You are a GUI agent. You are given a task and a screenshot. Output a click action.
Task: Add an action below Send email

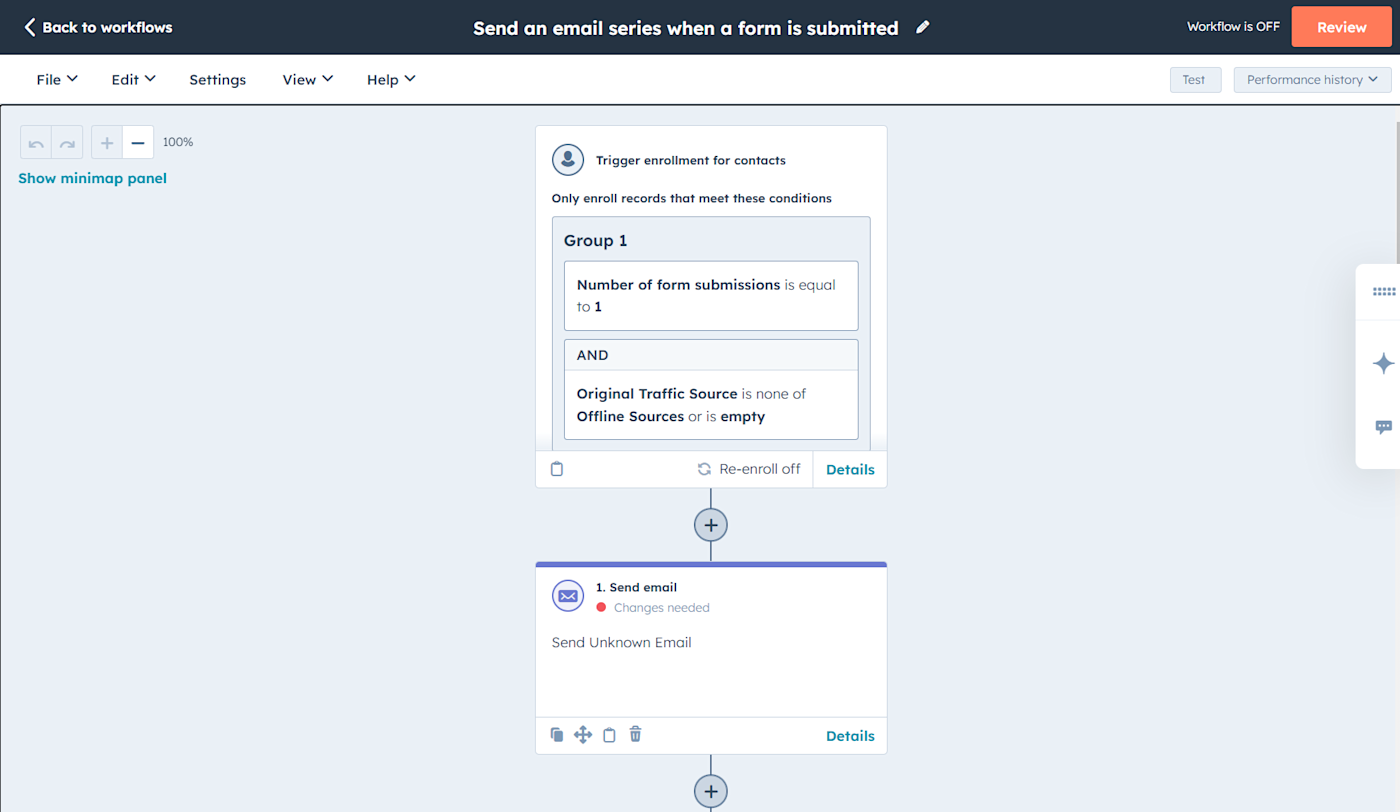pos(711,791)
